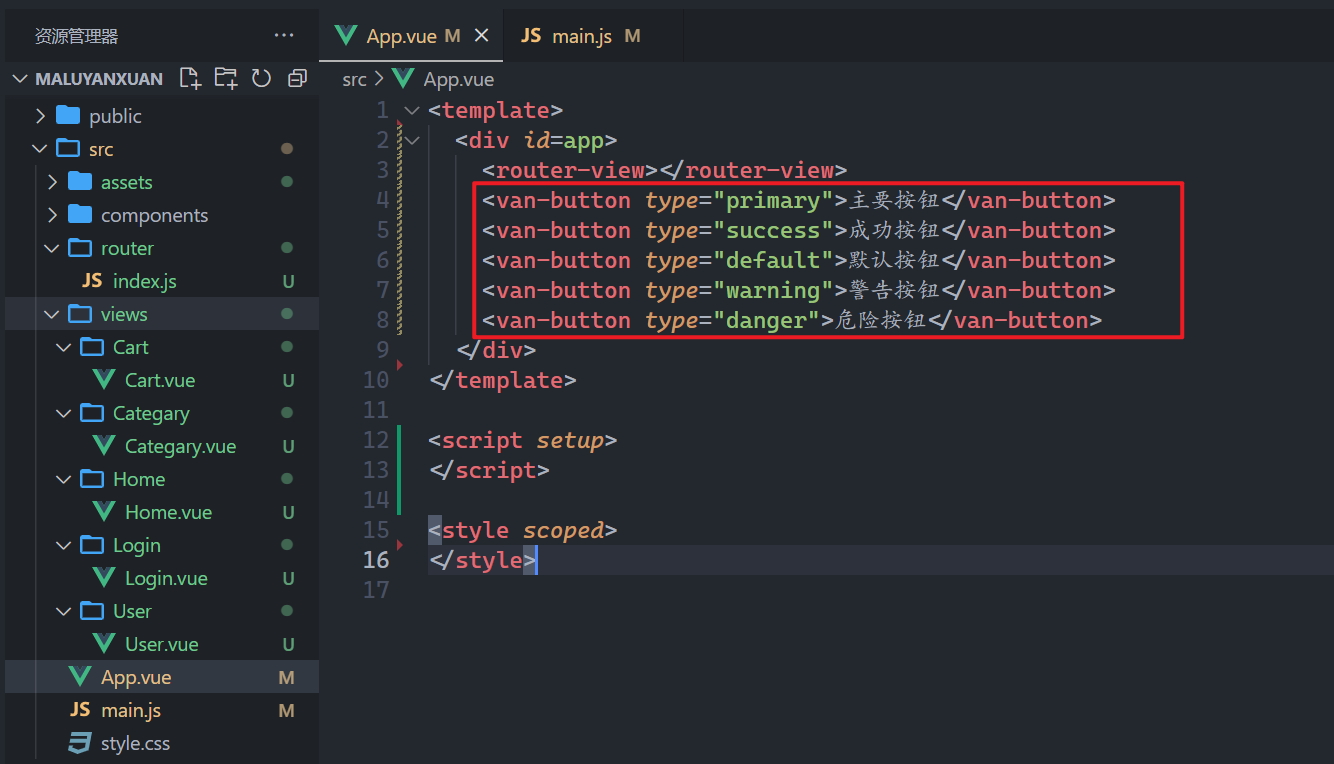This screenshot has width=1334, height=764.
Task: Select the App.vue editor tab
Action: click(412, 35)
